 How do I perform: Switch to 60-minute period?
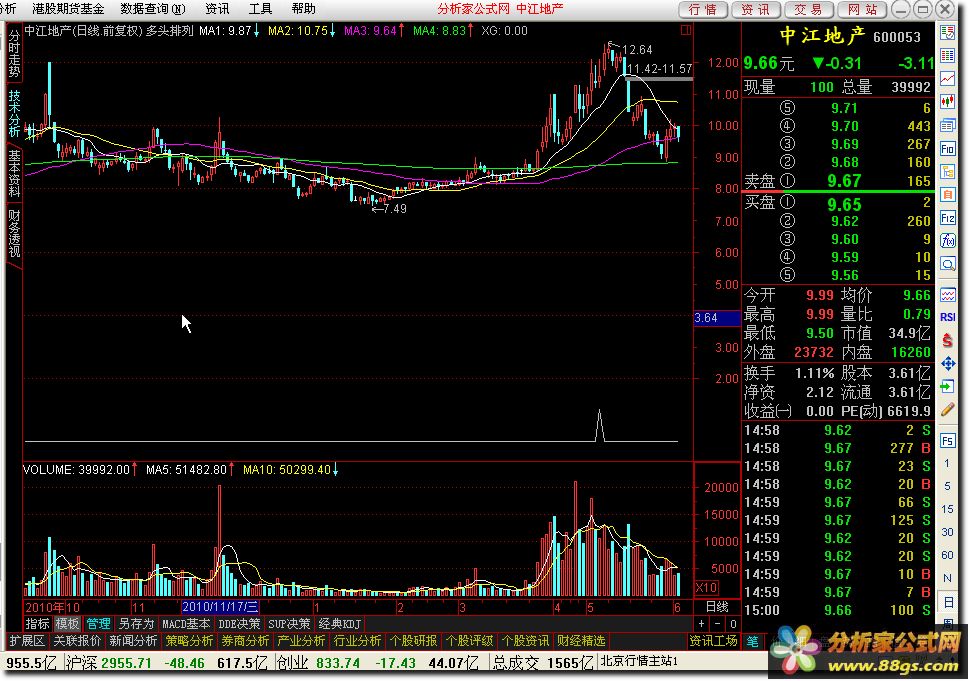click(947, 555)
